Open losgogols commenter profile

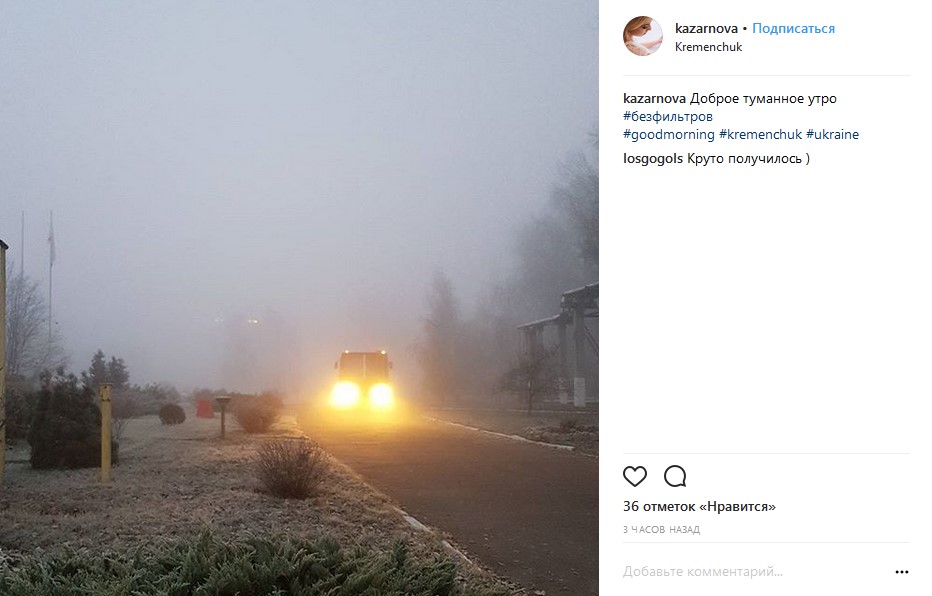click(653, 159)
